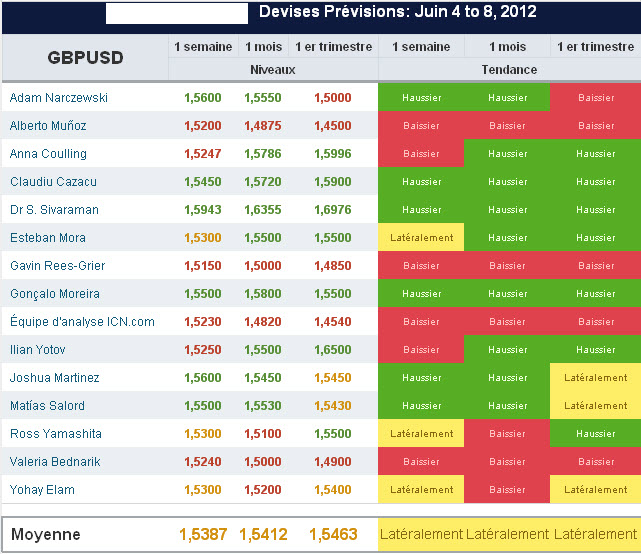Select Dr S. Sivaraman's 1,6976 quarterly level
641x554 pixels.
coord(333,210)
